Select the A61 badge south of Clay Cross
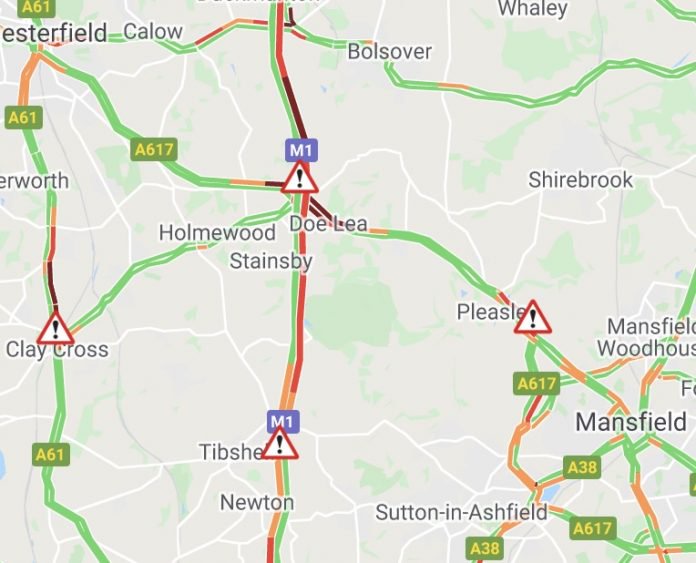This screenshot has width=696, height=563. click(51, 454)
